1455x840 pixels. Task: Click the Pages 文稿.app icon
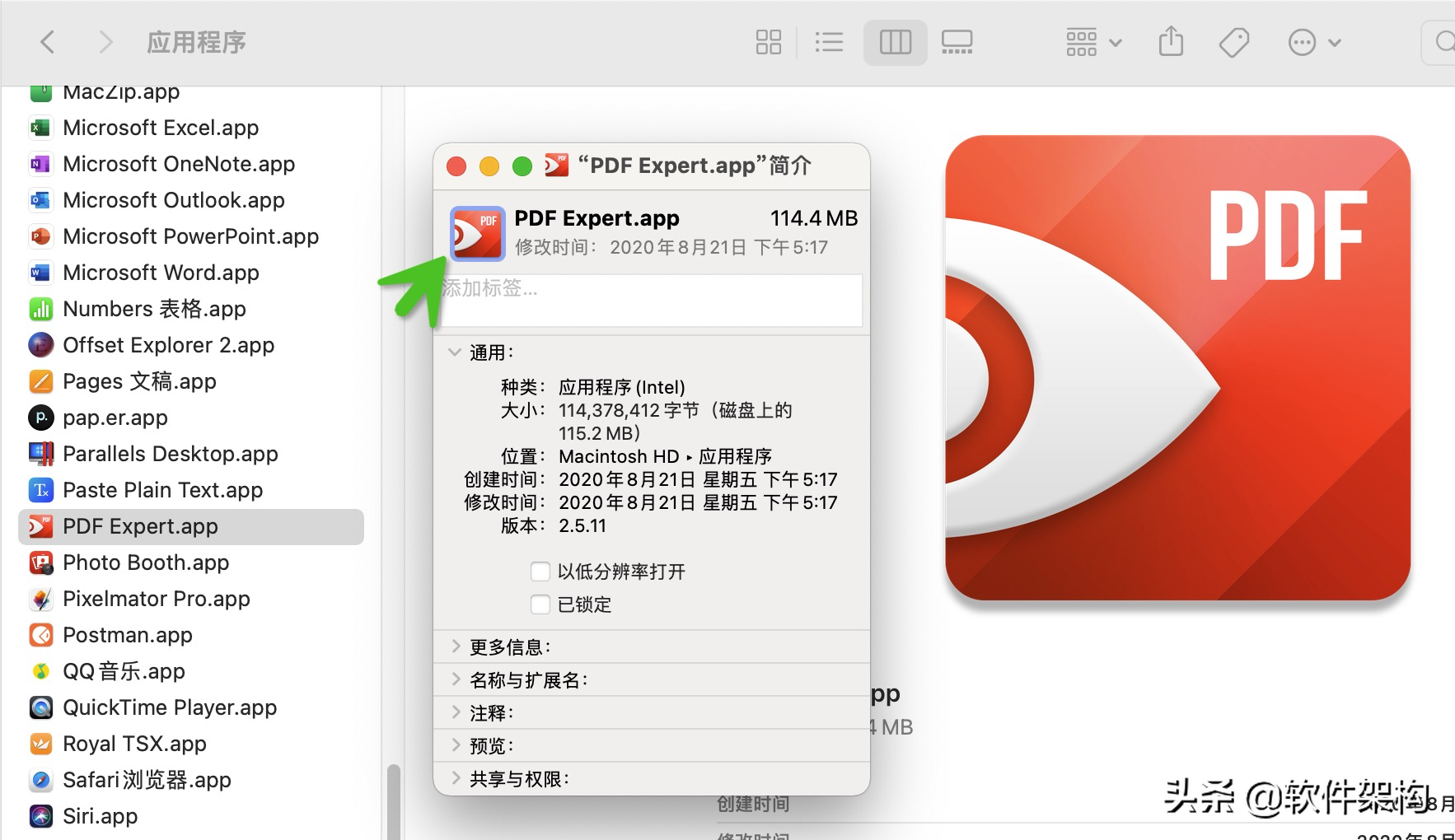tap(40, 381)
